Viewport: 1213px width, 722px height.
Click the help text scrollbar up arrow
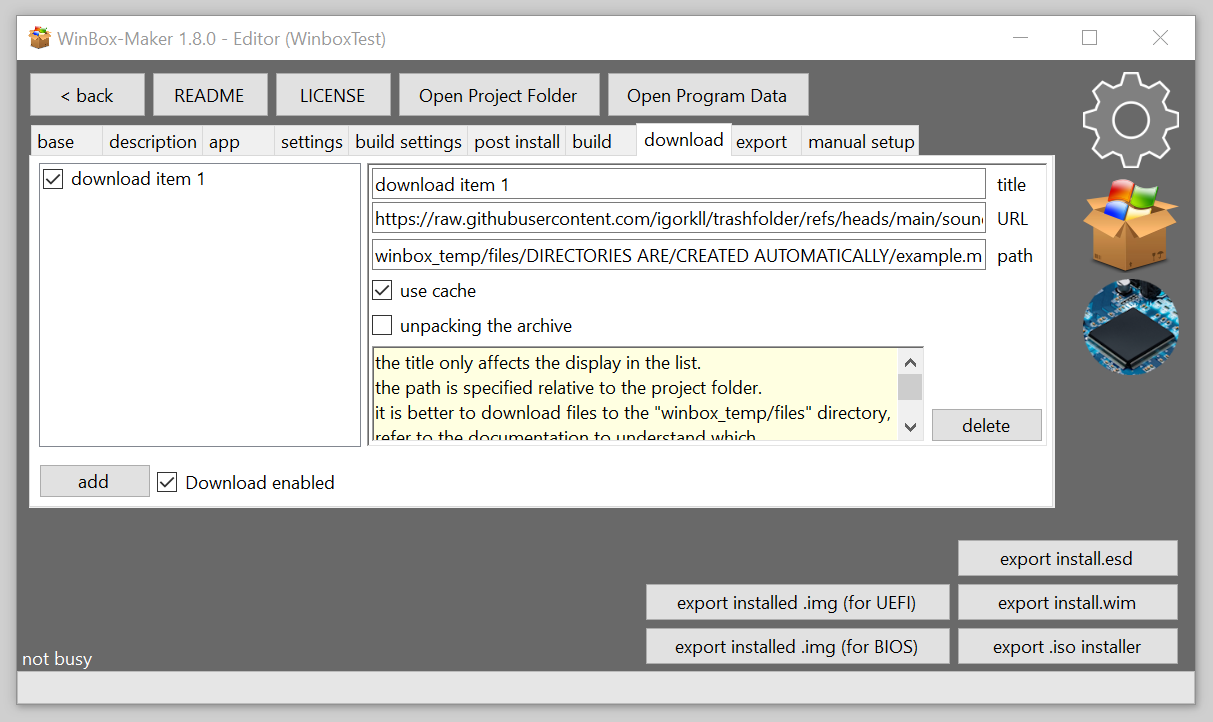point(910,362)
